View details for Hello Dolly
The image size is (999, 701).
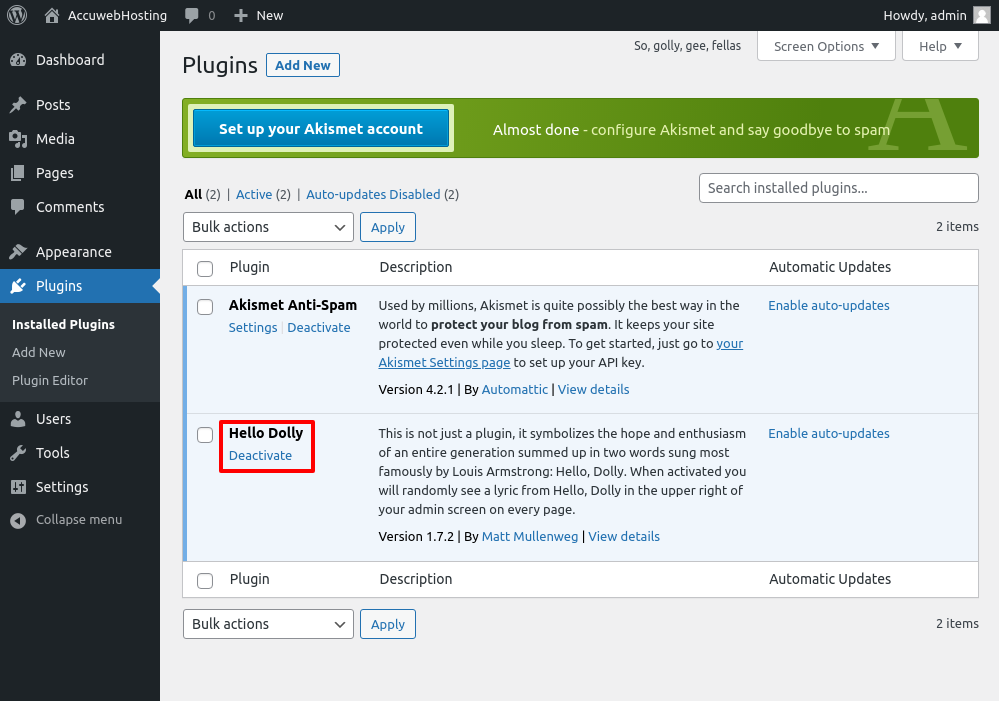pyautogui.click(x=624, y=537)
